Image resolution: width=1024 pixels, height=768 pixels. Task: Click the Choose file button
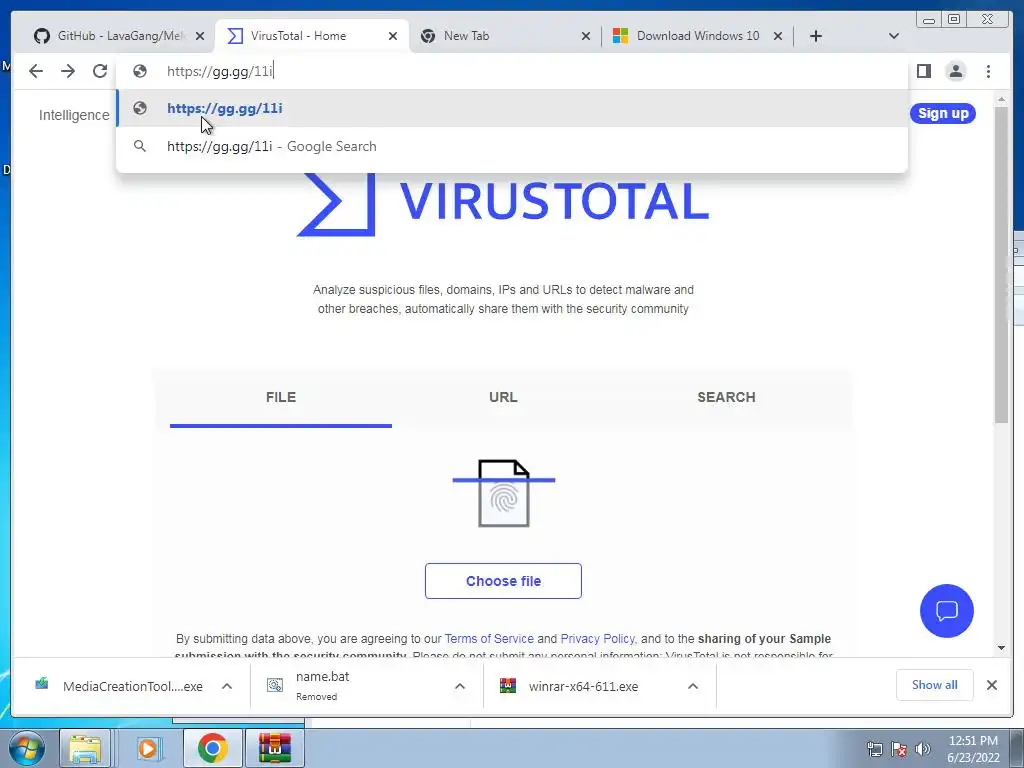tap(503, 581)
